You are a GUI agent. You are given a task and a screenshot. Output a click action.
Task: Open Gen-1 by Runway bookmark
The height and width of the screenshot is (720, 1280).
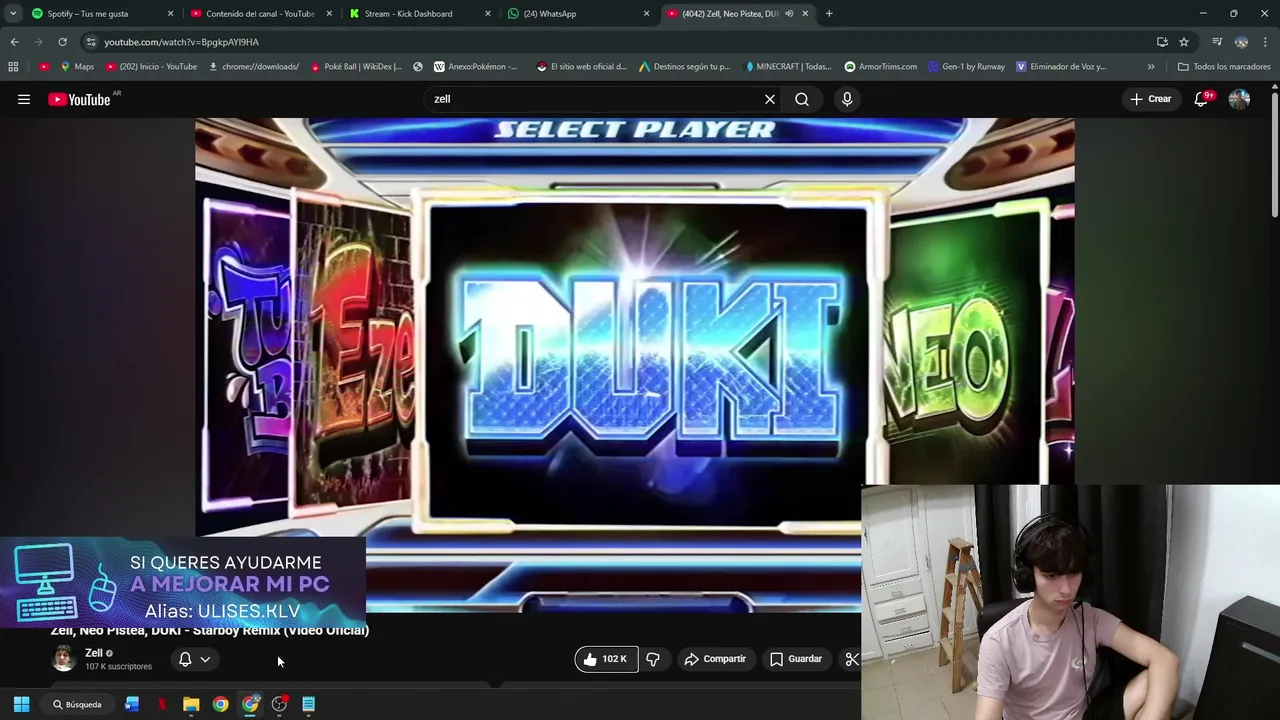click(966, 67)
